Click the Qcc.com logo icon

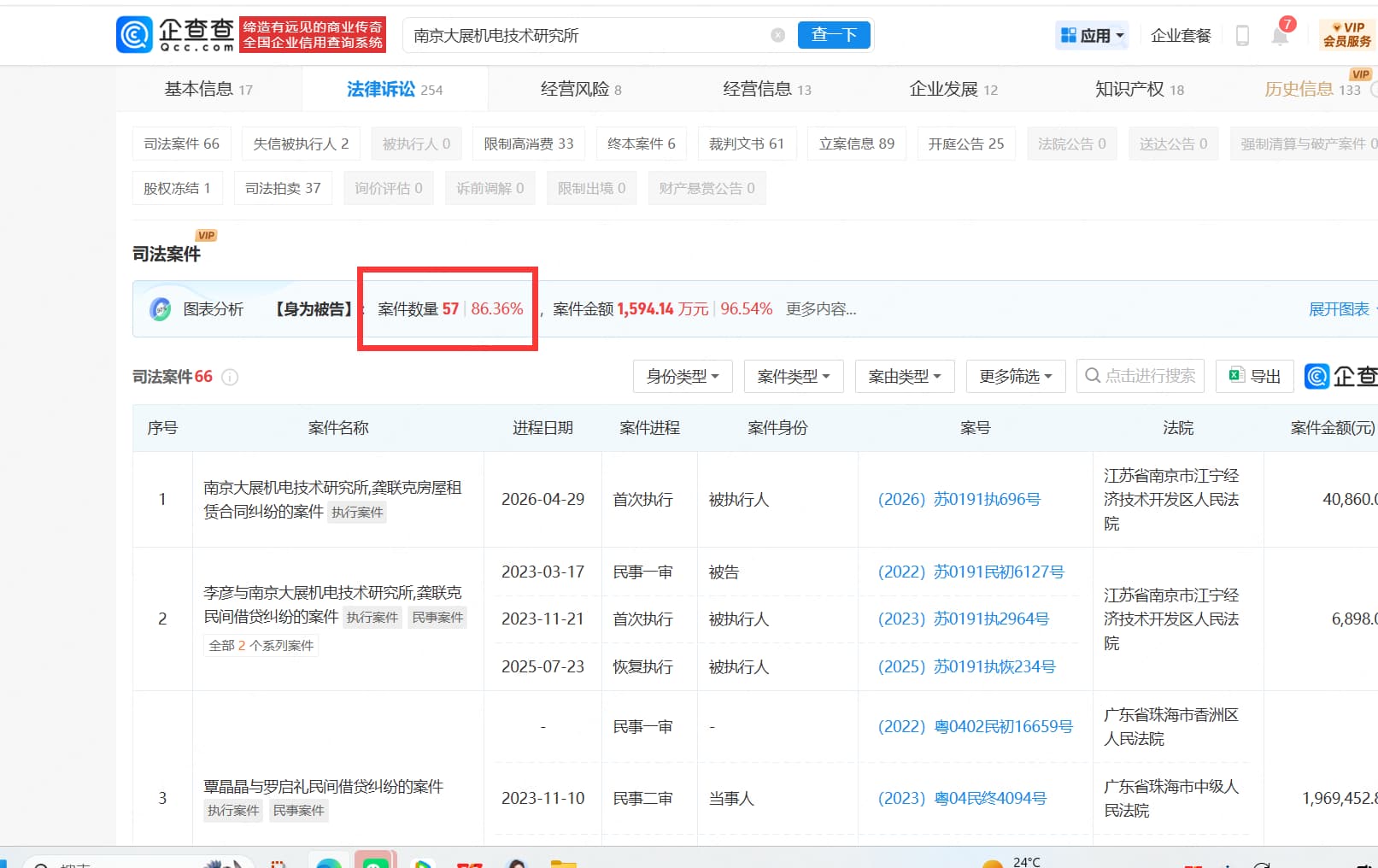tap(134, 35)
